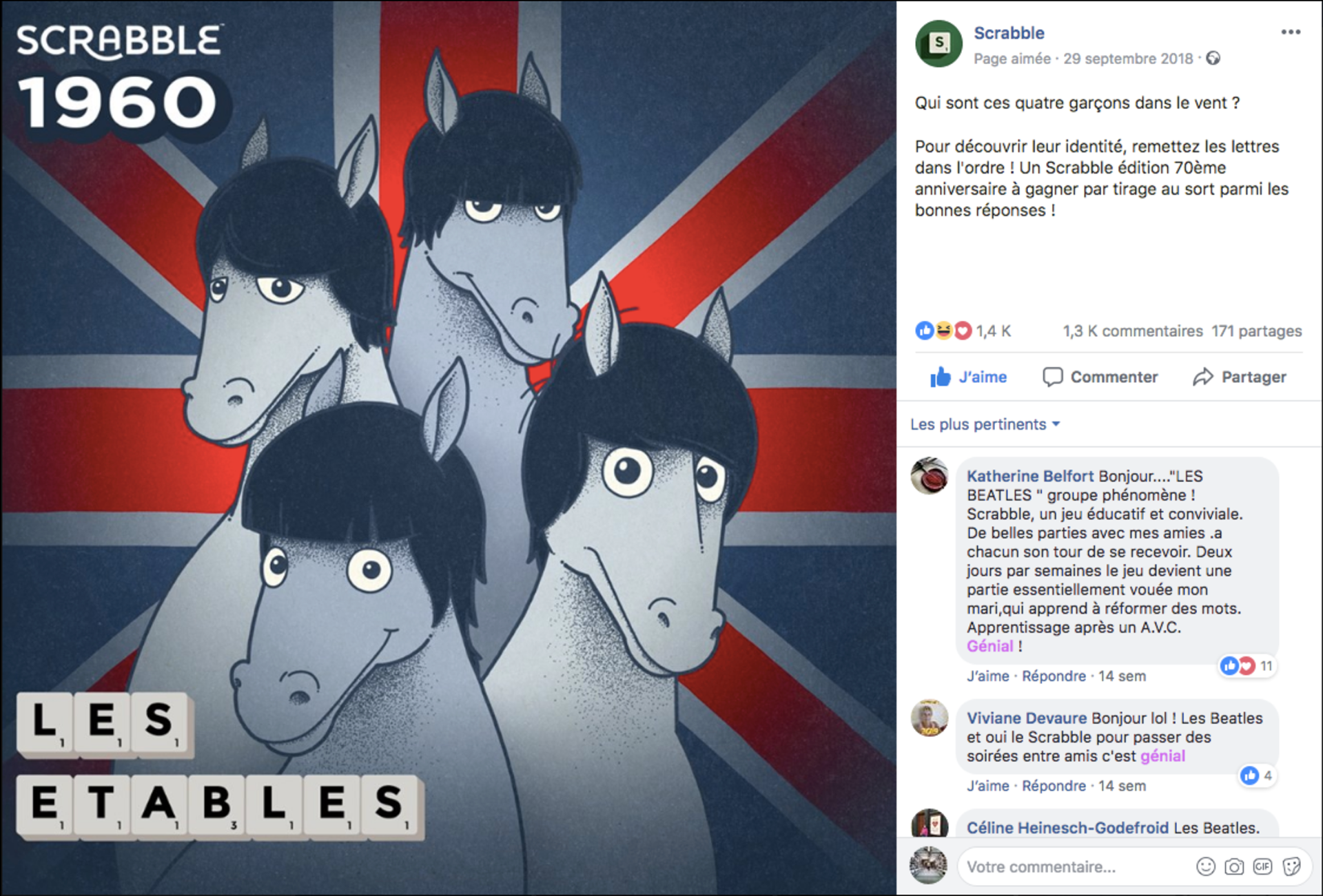
Task: Open the post options three-dot menu
Action: coord(1291,32)
